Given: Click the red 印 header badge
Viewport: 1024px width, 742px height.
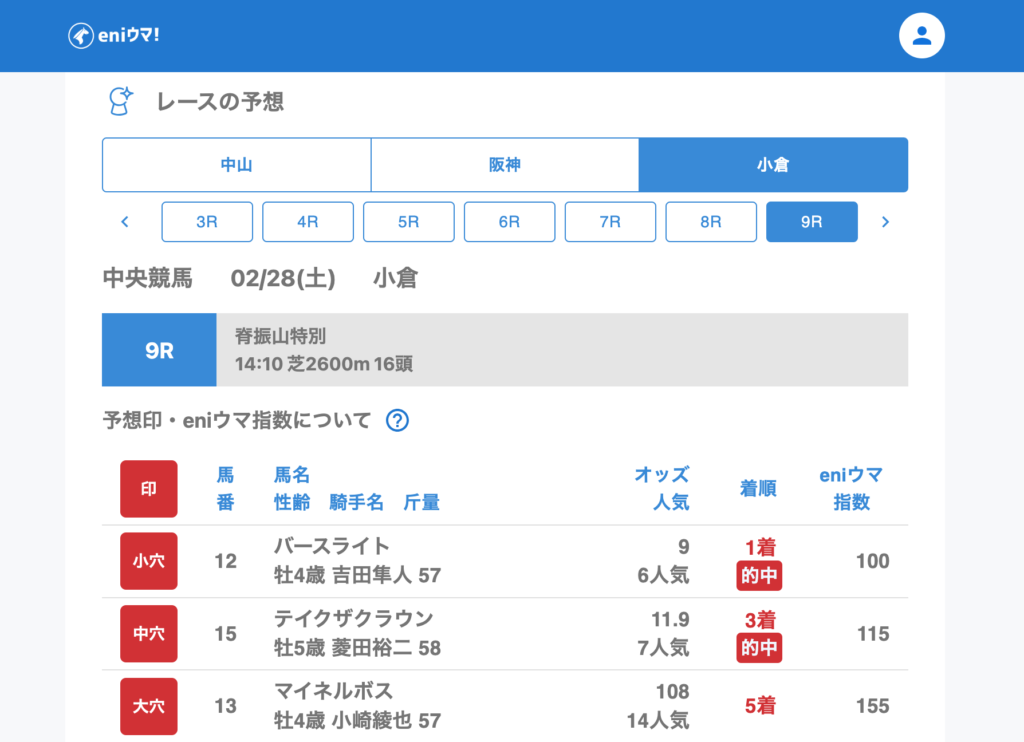Looking at the screenshot, I should click(149, 489).
